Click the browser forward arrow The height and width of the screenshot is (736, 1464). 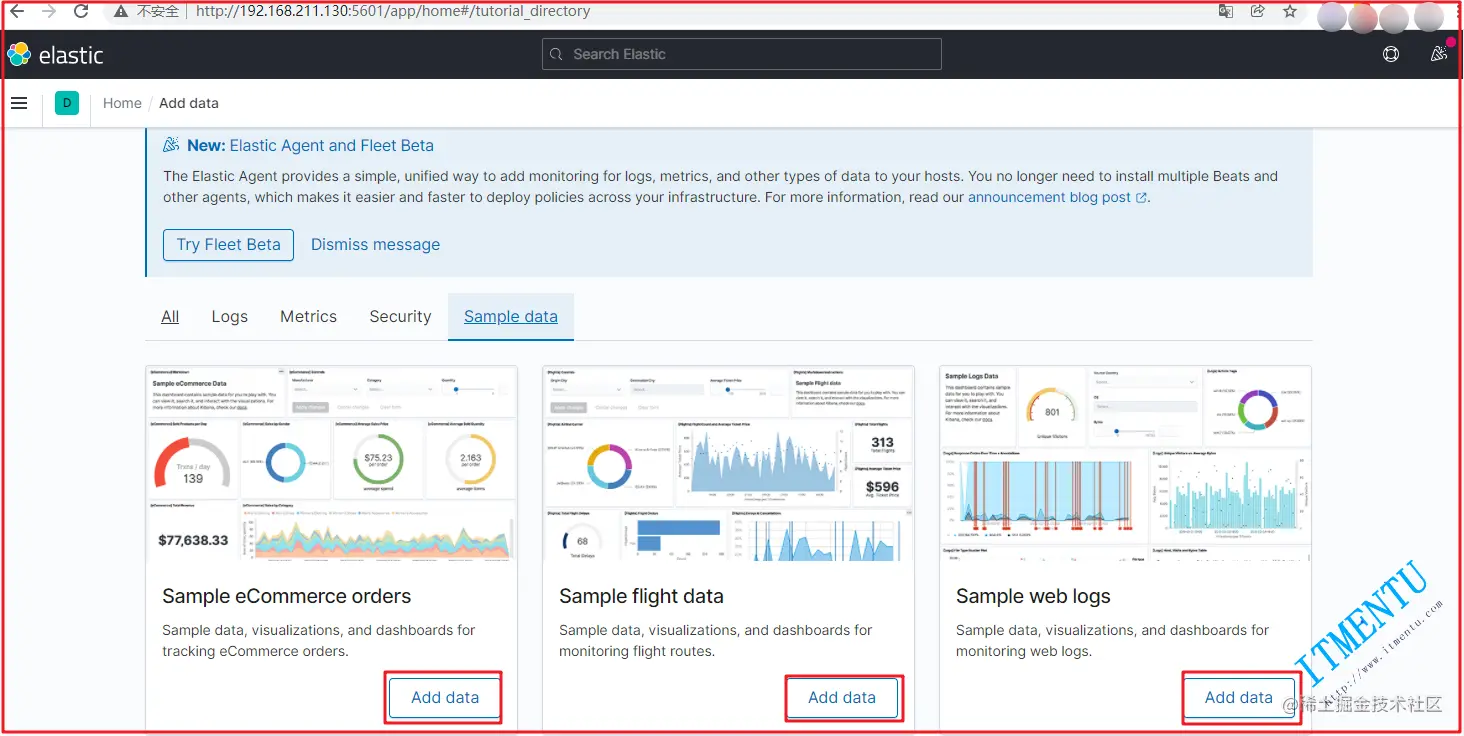48,12
